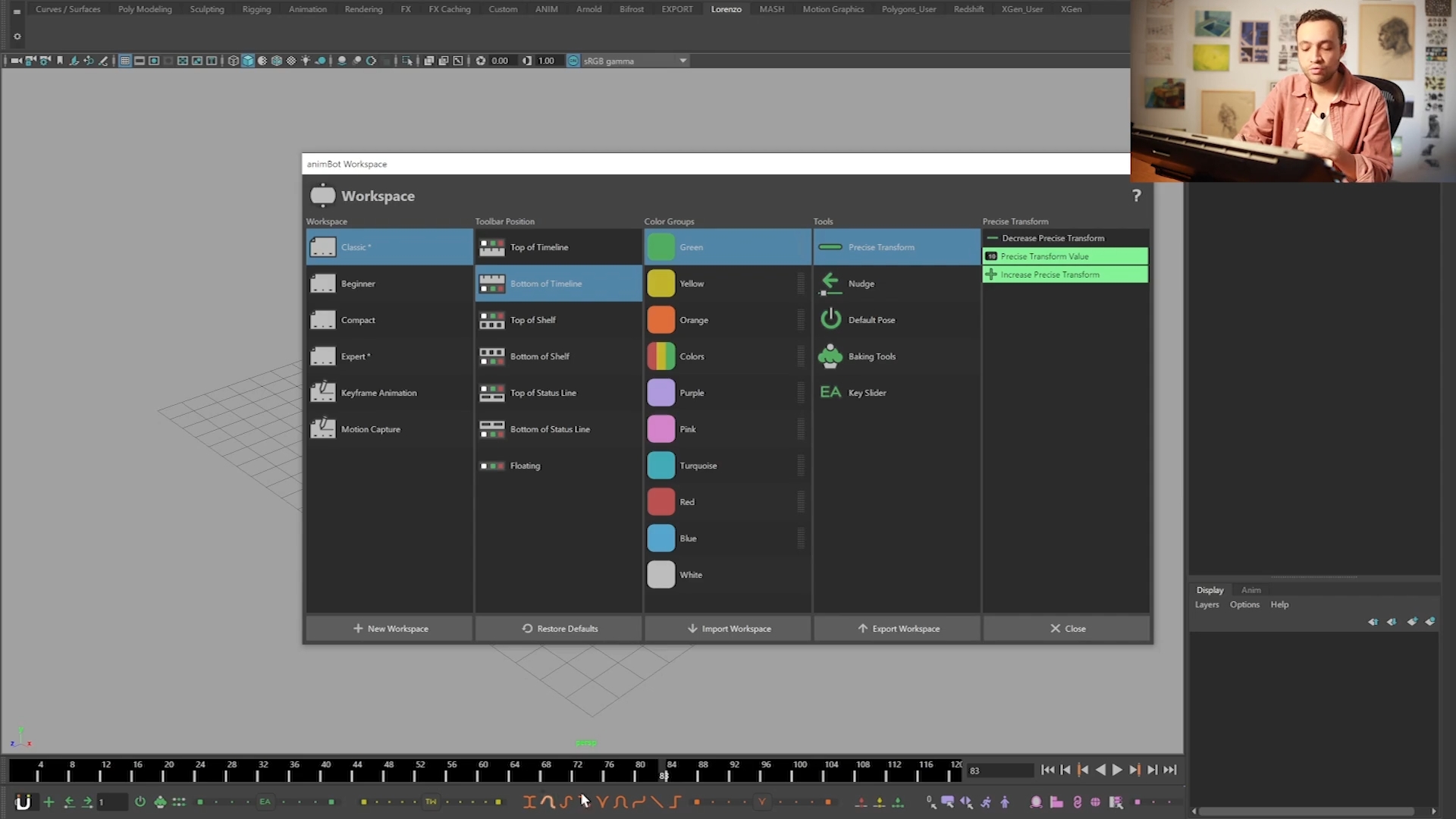Select the Yellow color group swatch

click(661, 284)
